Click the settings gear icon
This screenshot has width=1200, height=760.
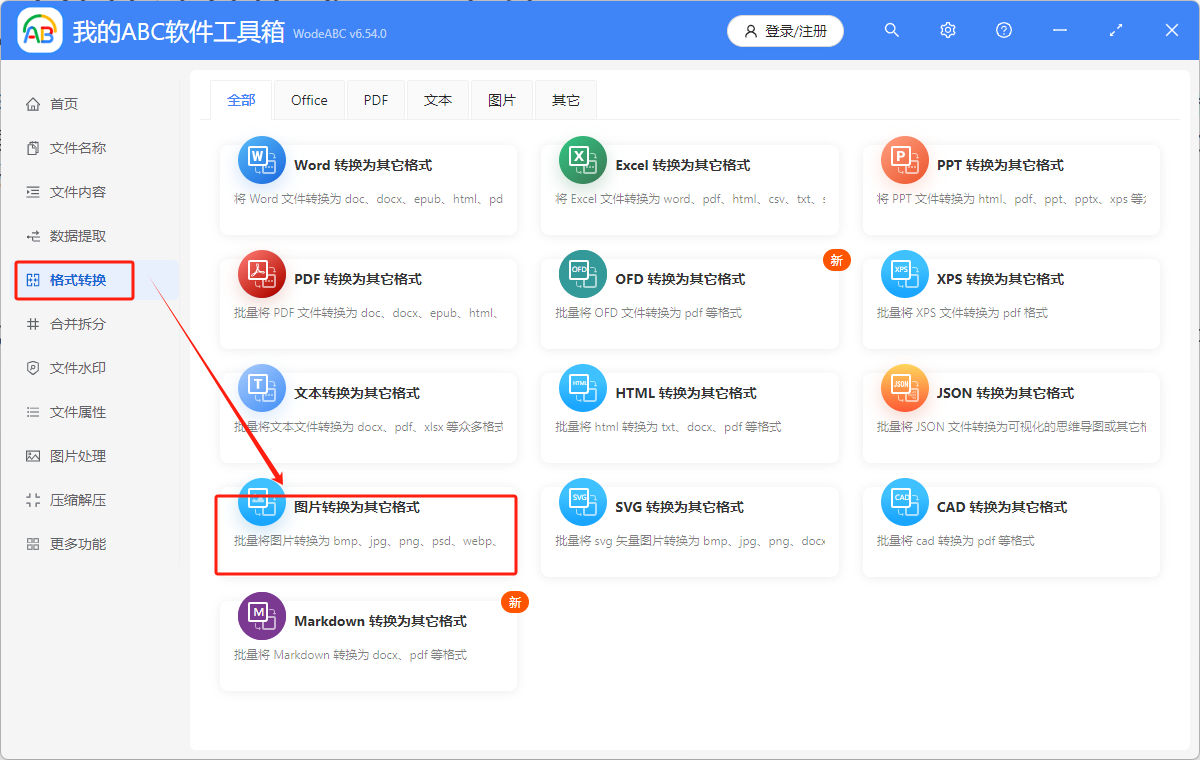tap(947, 30)
